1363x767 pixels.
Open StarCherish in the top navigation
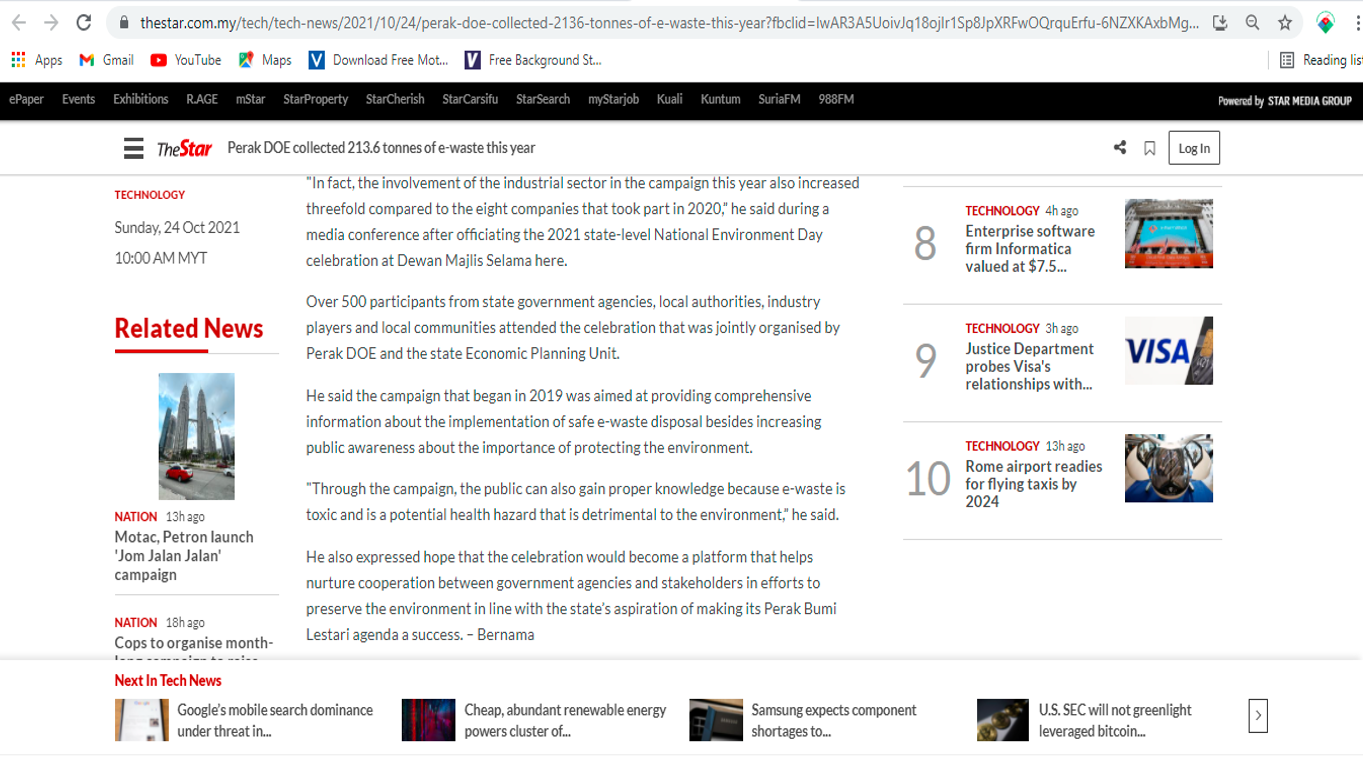click(x=395, y=99)
